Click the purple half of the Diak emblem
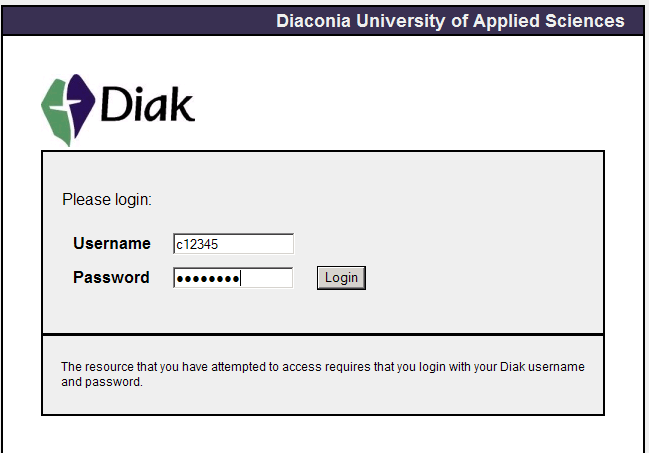The height and width of the screenshot is (453, 649). (x=81, y=106)
